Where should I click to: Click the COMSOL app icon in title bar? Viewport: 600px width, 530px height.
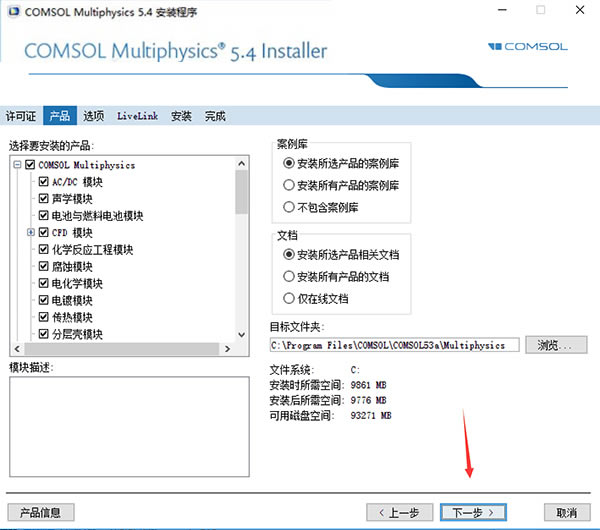pyautogui.click(x=13, y=12)
